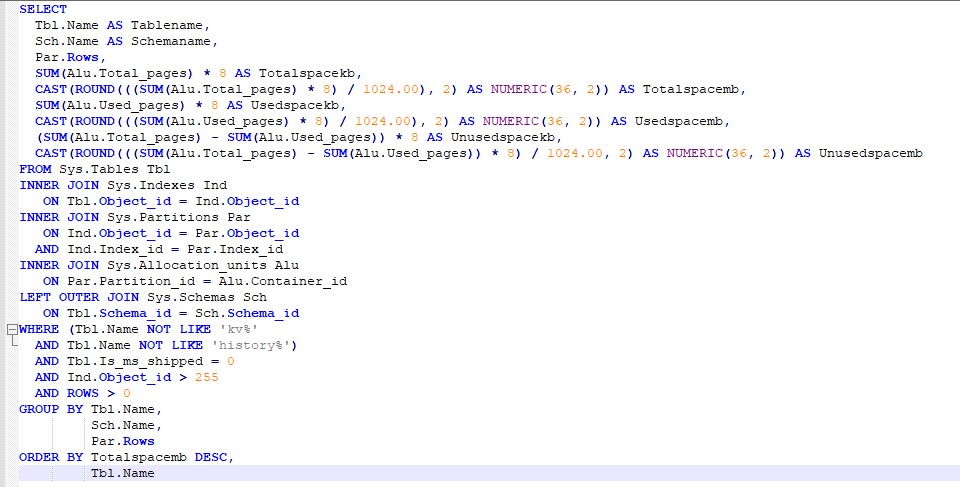Collapse the WHERE clause fold marker
960x487 pixels.
[12, 330]
